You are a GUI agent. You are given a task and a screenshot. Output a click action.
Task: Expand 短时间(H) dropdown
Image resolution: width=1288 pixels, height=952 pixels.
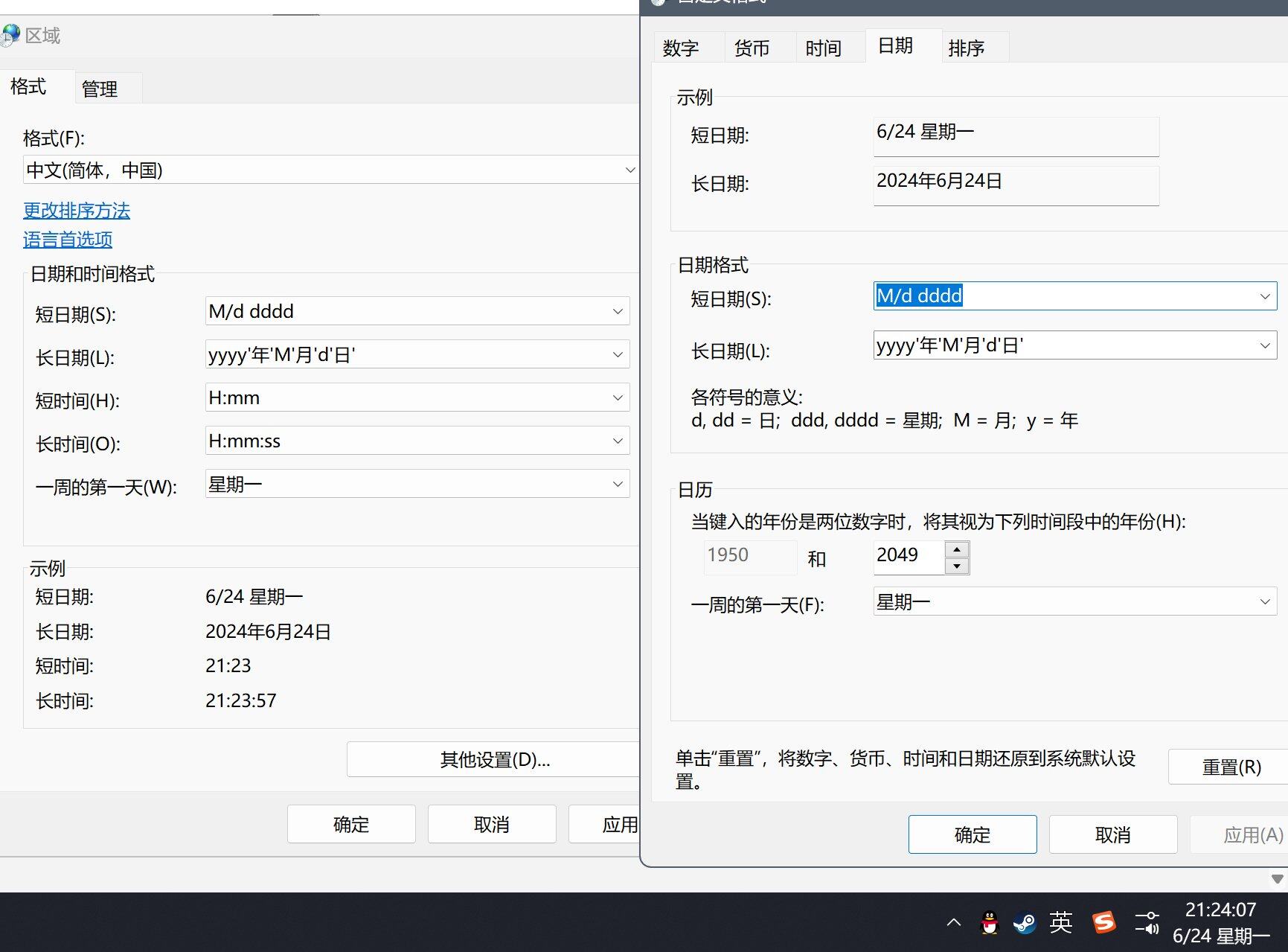(x=618, y=397)
